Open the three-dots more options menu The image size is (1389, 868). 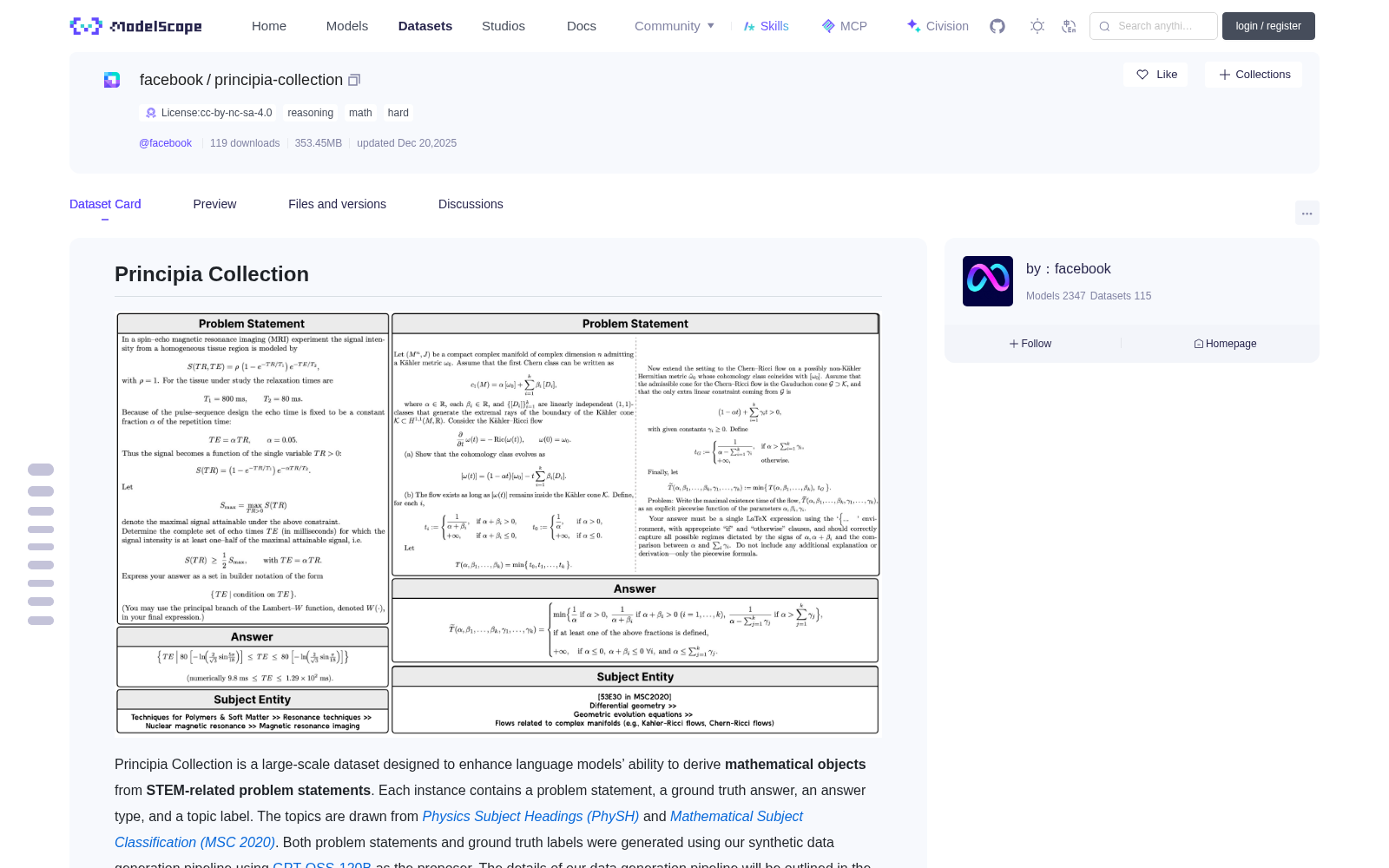click(1307, 213)
